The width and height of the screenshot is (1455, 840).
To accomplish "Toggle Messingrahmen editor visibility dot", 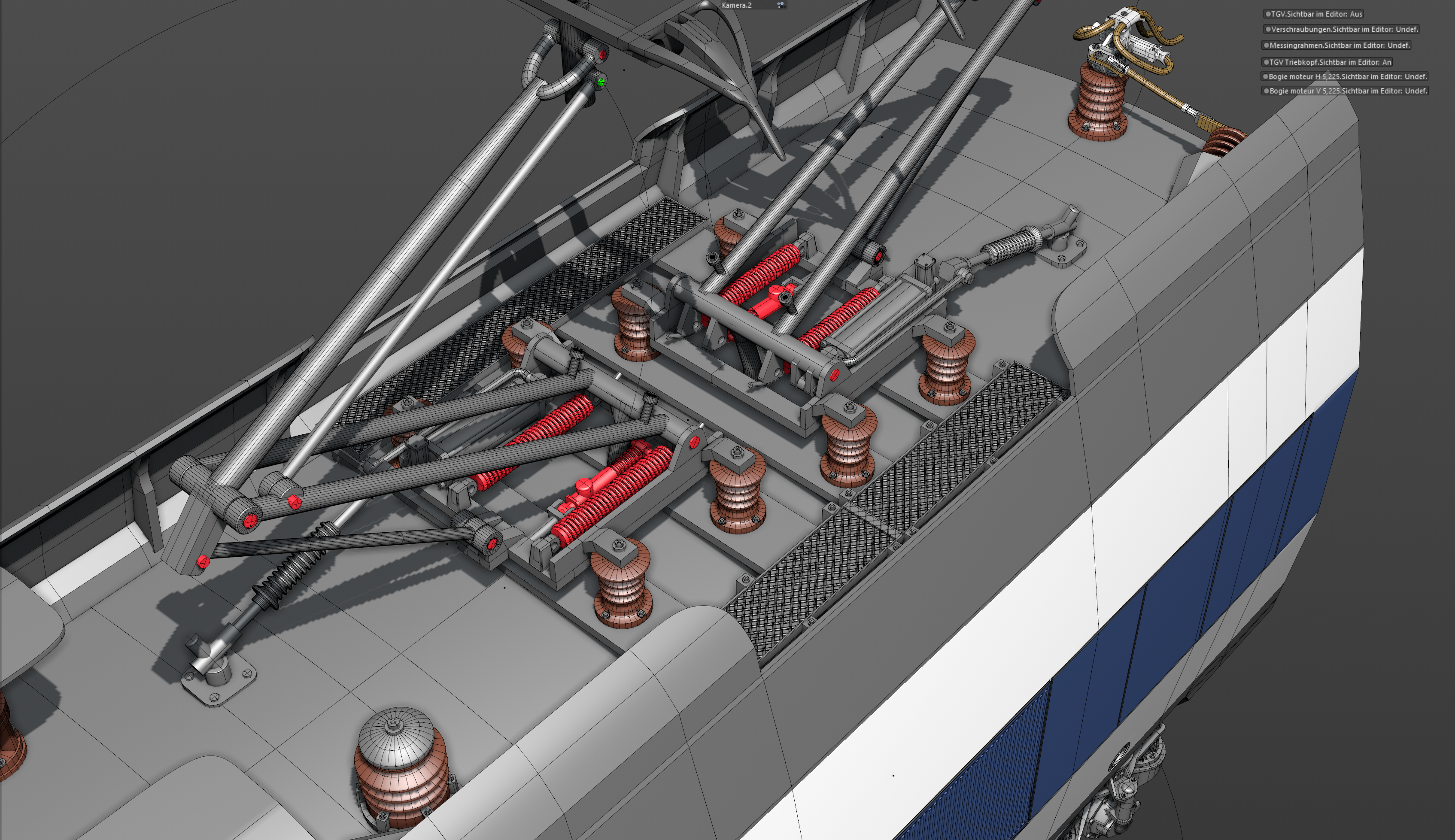I will coord(1267,45).
